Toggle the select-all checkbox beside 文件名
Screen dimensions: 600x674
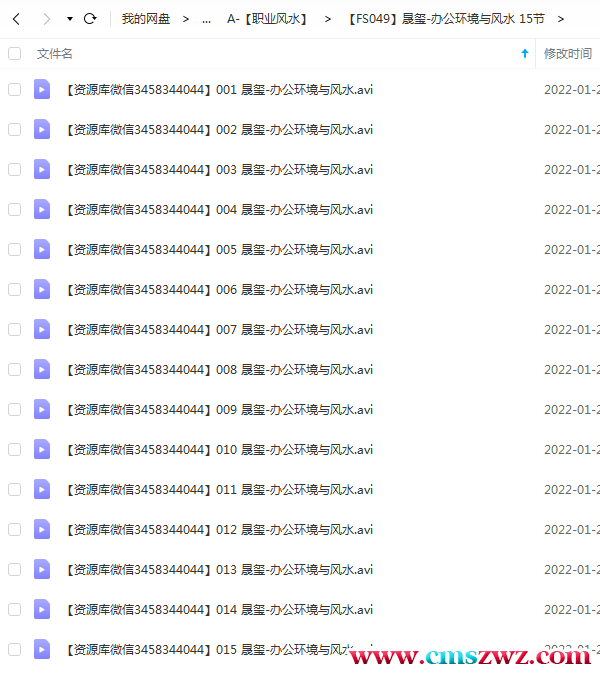click(15, 53)
